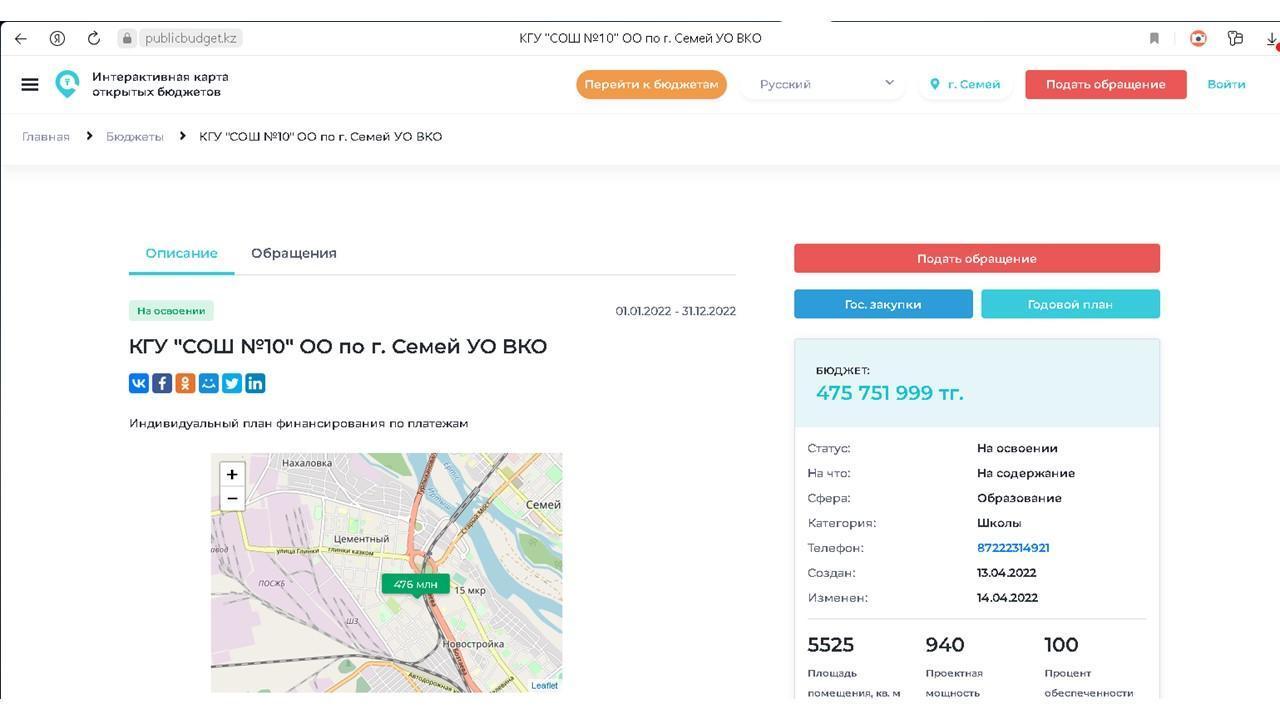Choose city via г. Семей selector
1280x720 pixels.
click(x=965, y=84)
